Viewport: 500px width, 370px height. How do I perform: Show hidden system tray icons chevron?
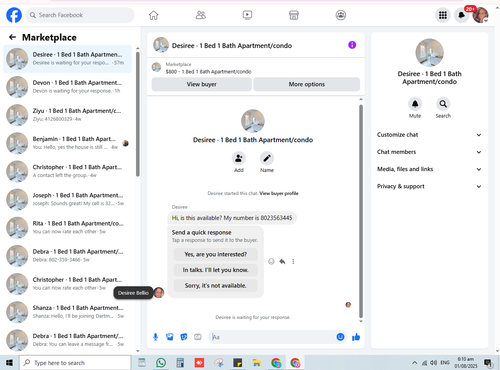414,363
